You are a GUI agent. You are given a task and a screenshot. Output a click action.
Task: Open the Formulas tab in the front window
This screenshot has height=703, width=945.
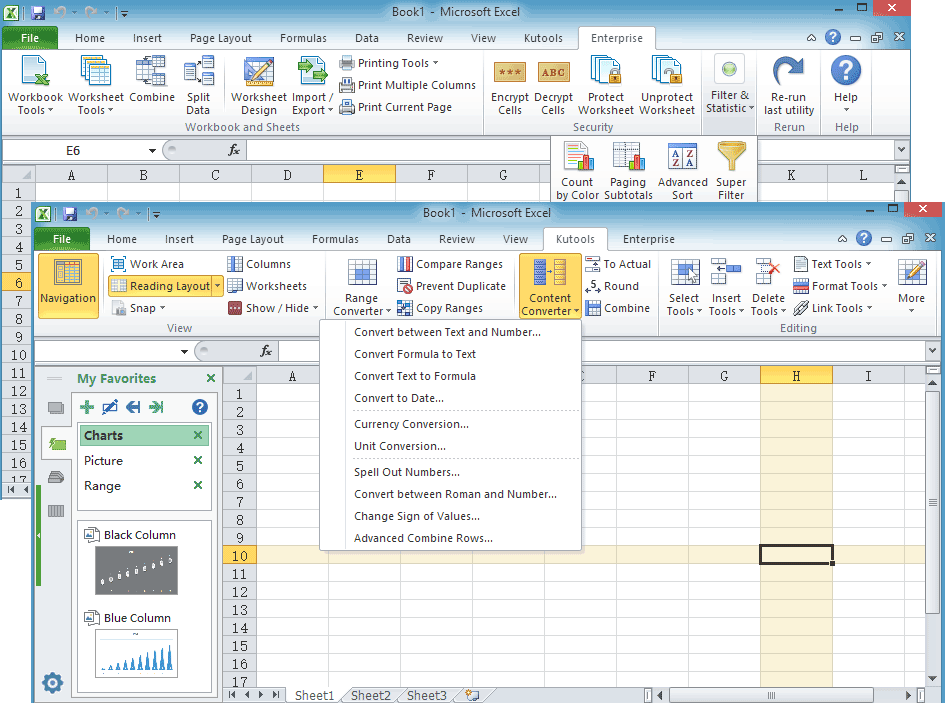click(335, 239)
